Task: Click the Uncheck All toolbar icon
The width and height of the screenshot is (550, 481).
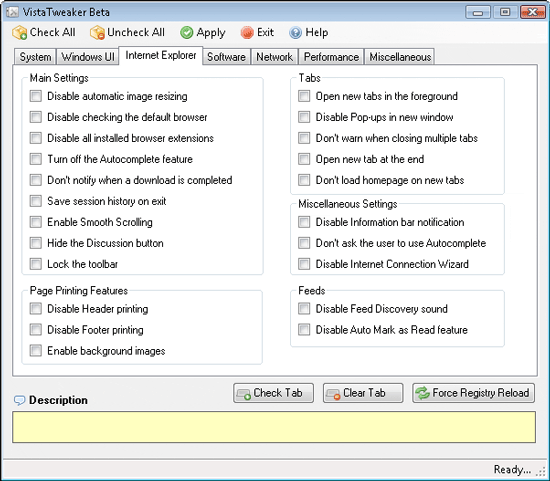Action: tap(97, 33)
